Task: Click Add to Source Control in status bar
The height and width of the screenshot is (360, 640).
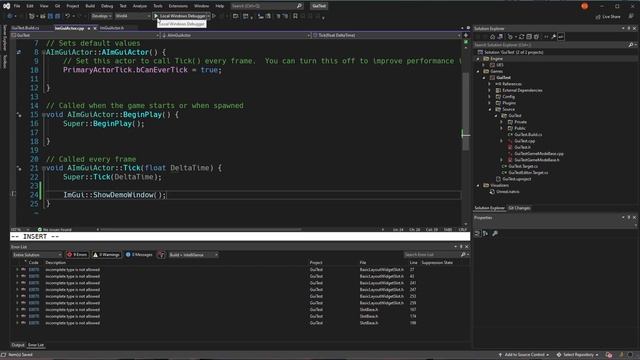Action: 524,355
